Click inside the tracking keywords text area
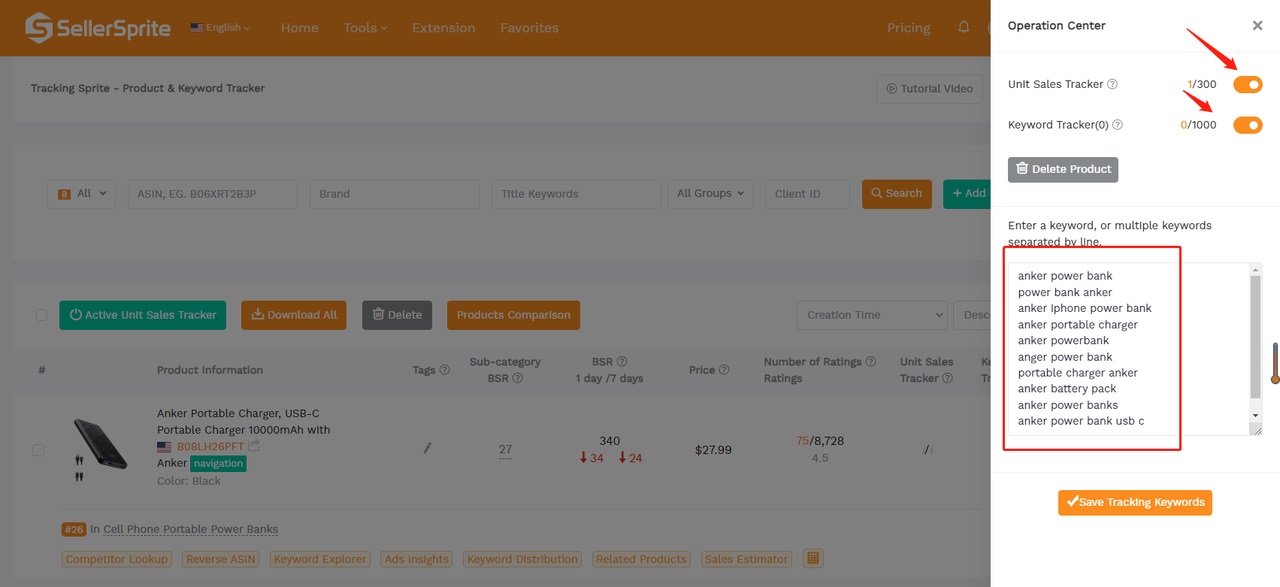The width and height of the screenshot is (1280, 587). click(1128, 349)
